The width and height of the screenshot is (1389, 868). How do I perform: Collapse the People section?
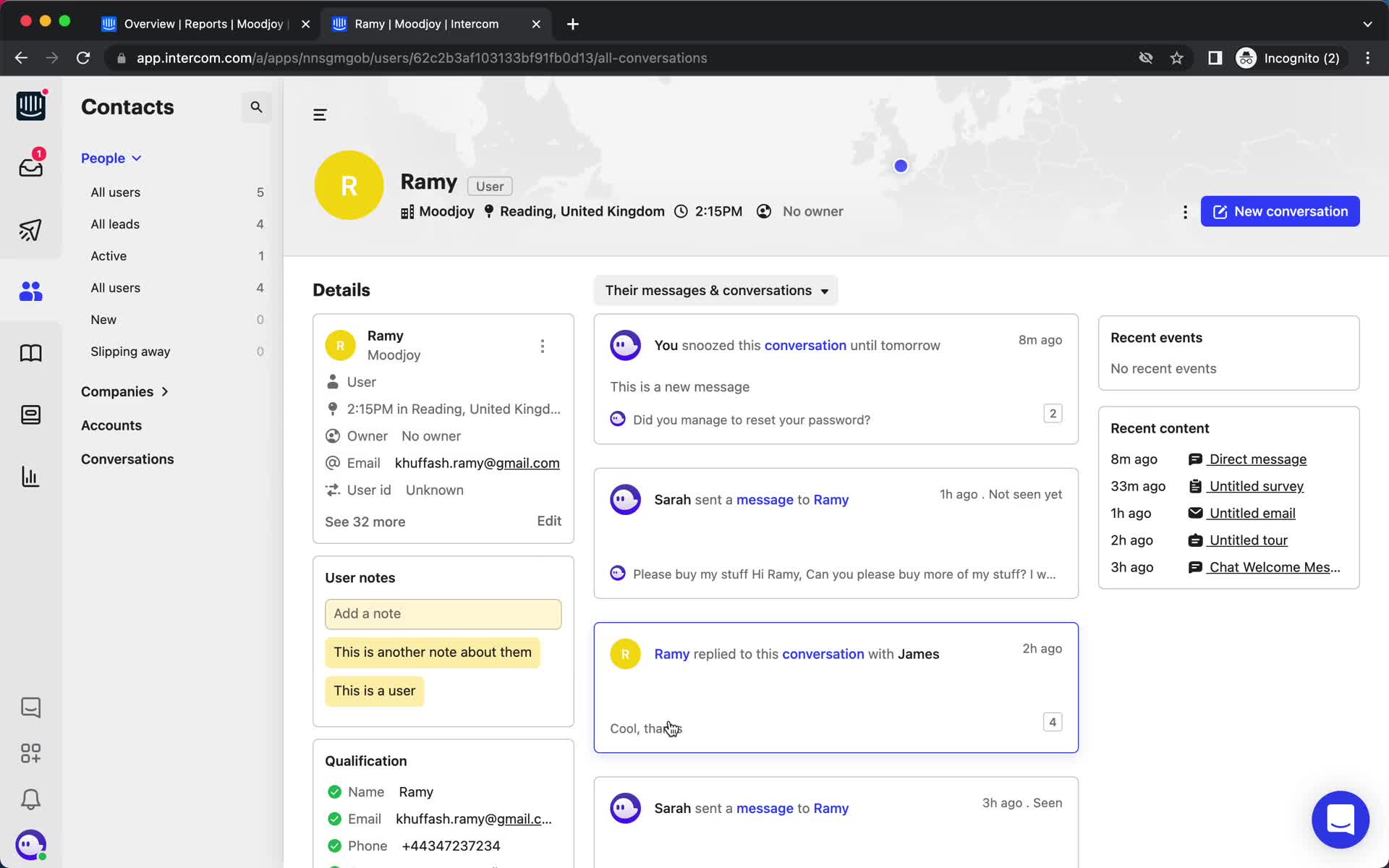click(x=111, y=158)
